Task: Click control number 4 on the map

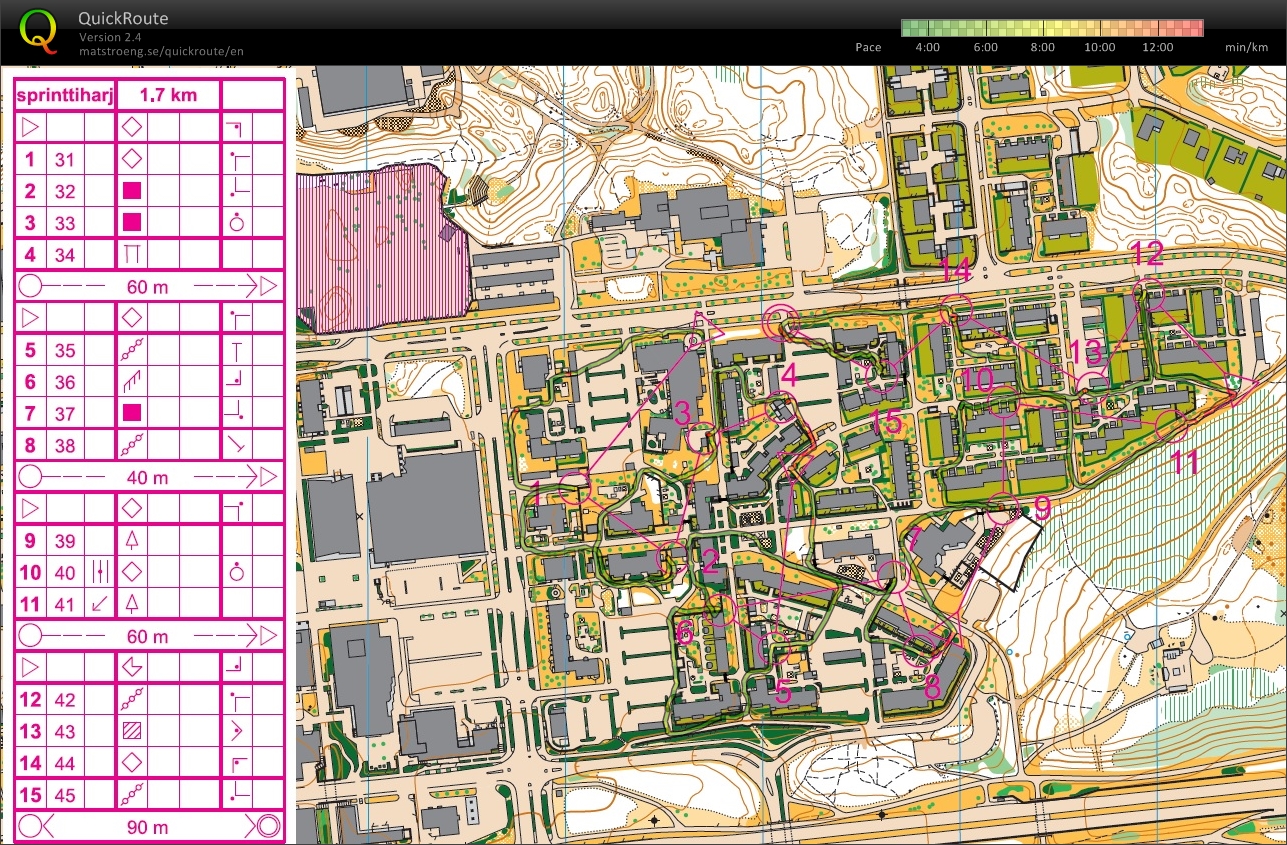Action: click(789, 377)
